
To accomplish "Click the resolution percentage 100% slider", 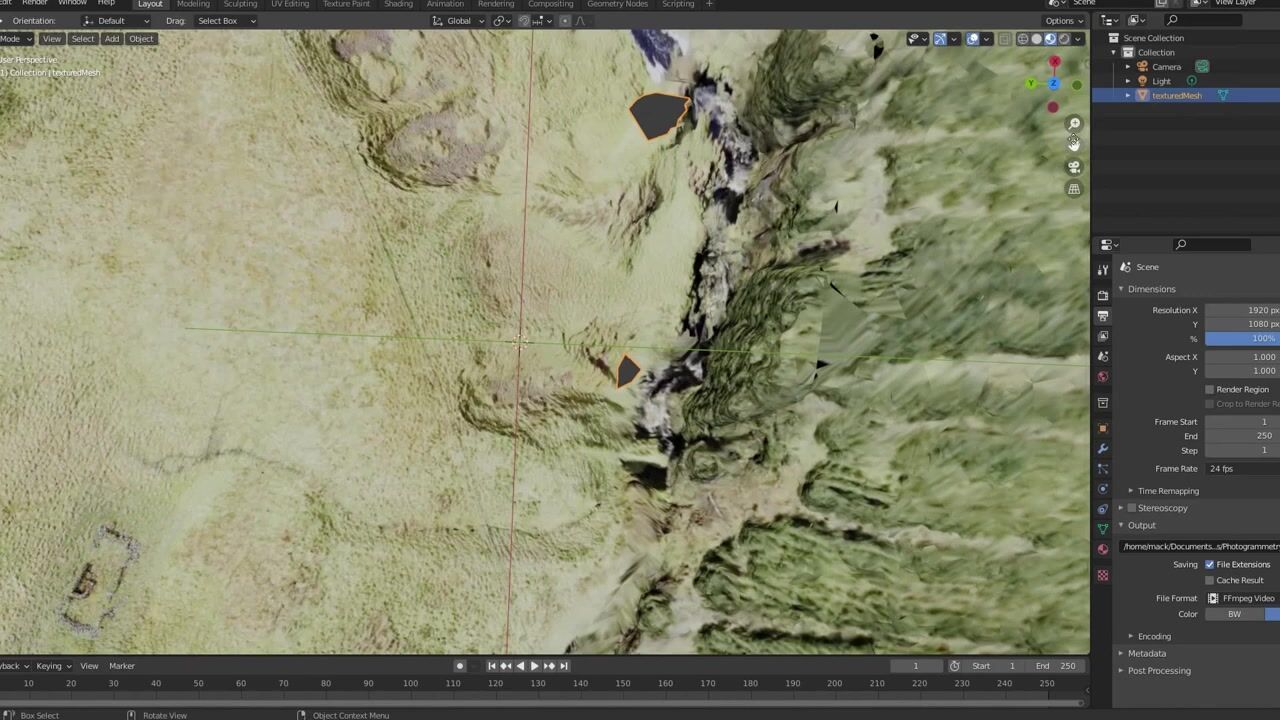I will tap(1242, 339).
